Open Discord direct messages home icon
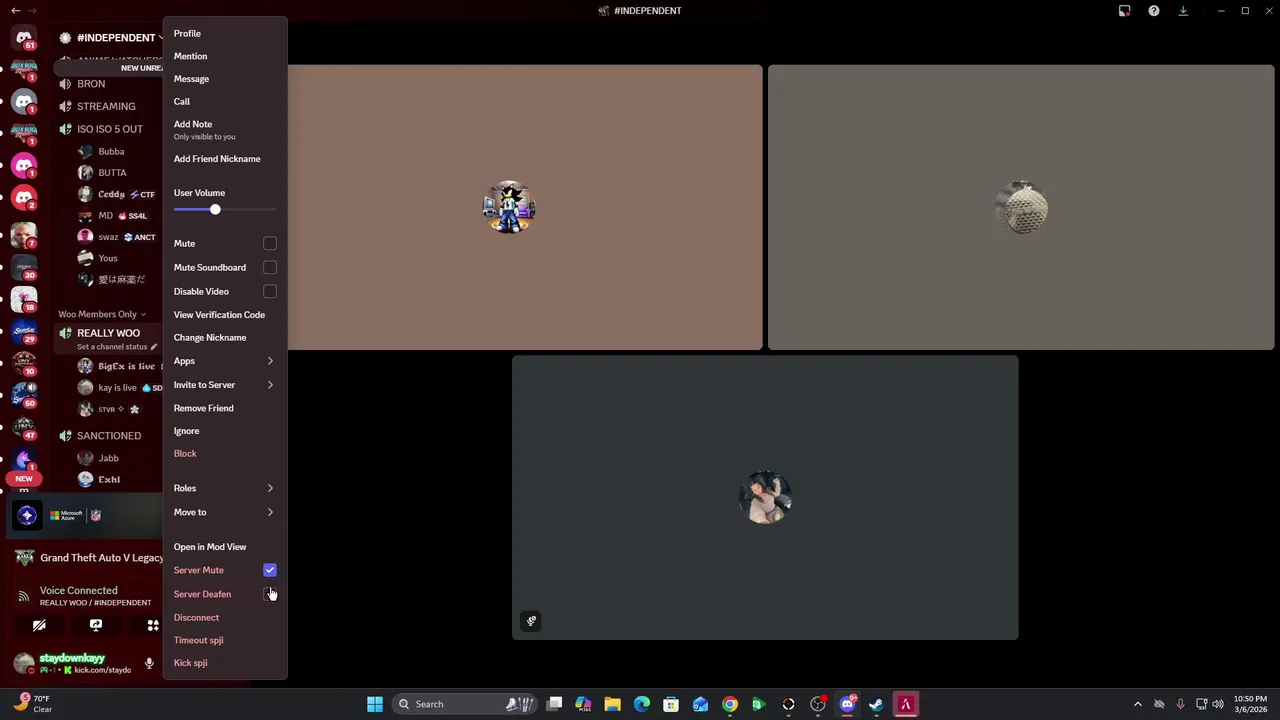 tap(24, 37)
